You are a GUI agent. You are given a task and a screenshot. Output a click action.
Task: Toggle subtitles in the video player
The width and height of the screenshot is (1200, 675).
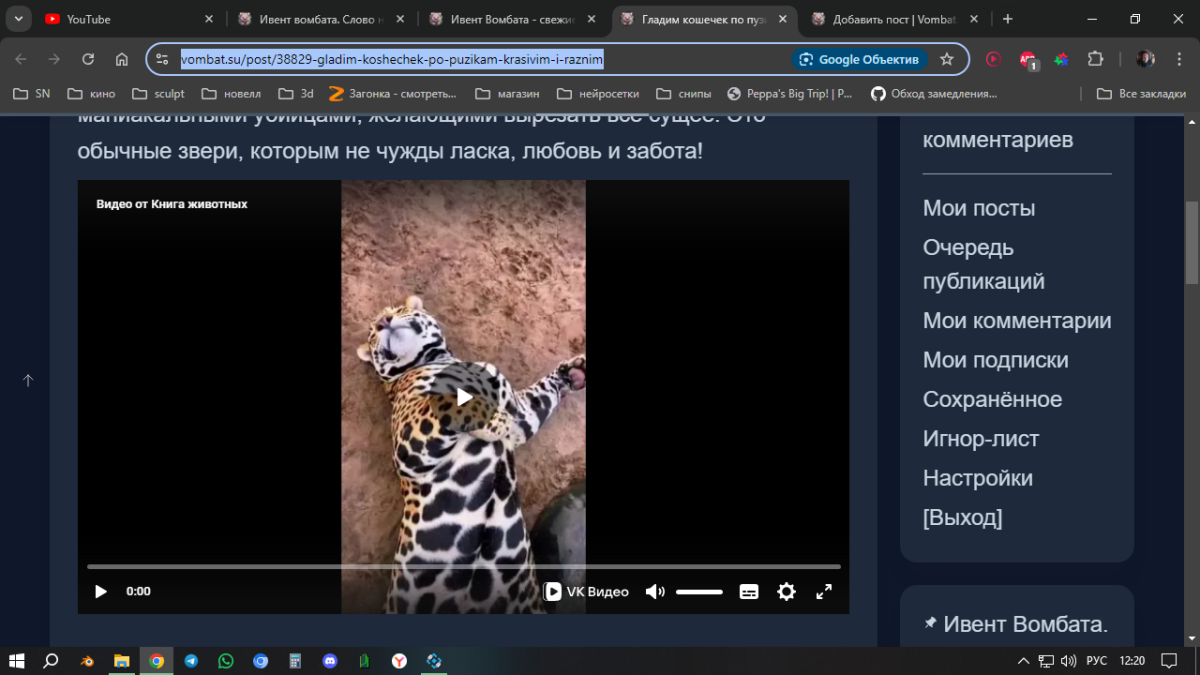749,592
